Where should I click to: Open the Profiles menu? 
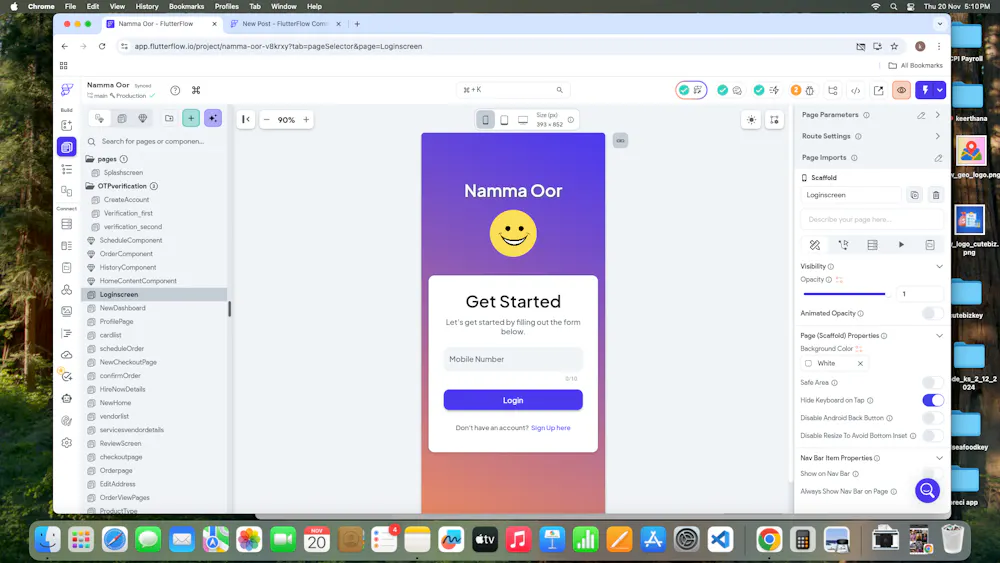[x=226, y=6]
